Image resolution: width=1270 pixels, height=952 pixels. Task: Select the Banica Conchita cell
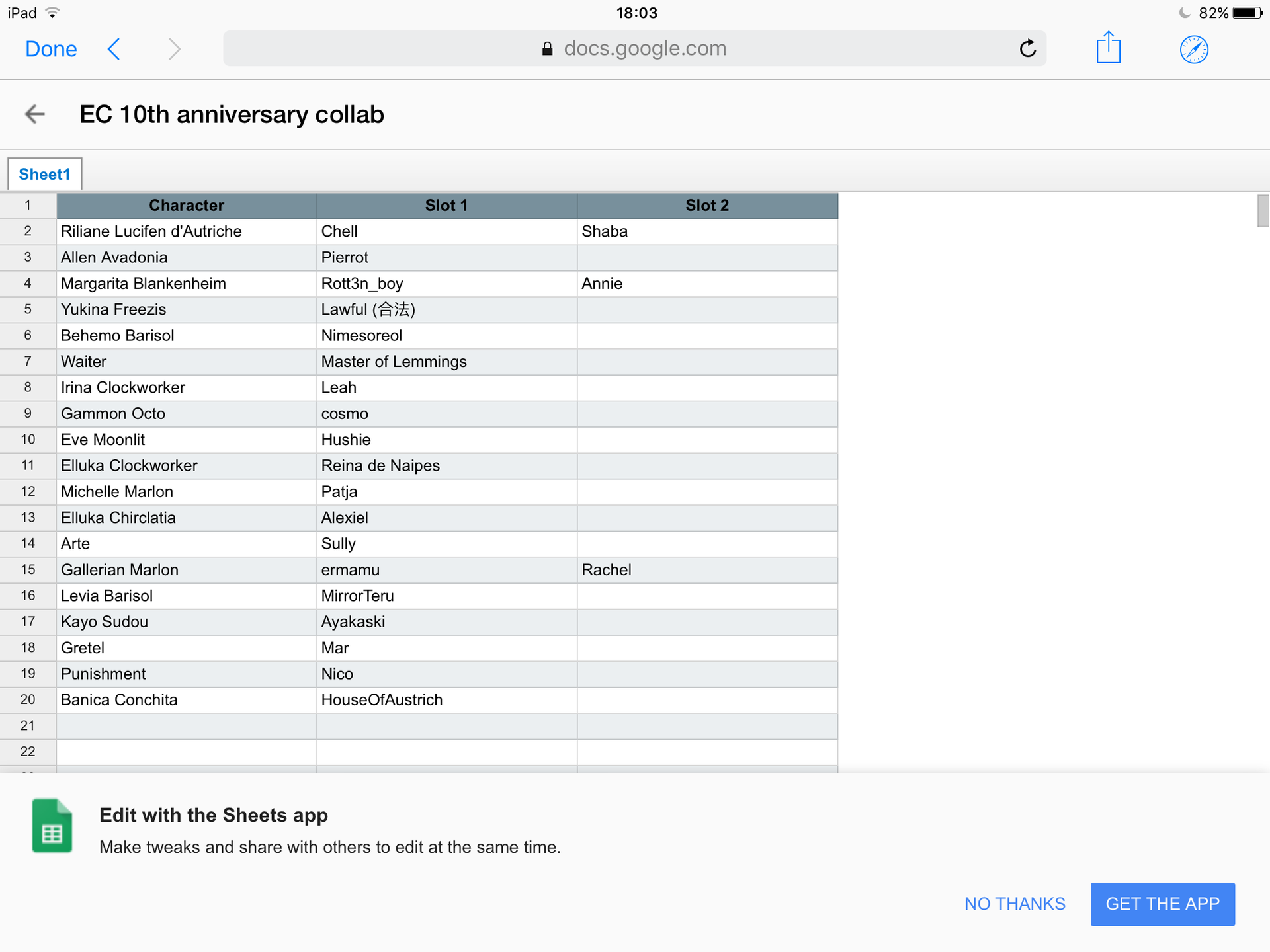pos(187,699)
